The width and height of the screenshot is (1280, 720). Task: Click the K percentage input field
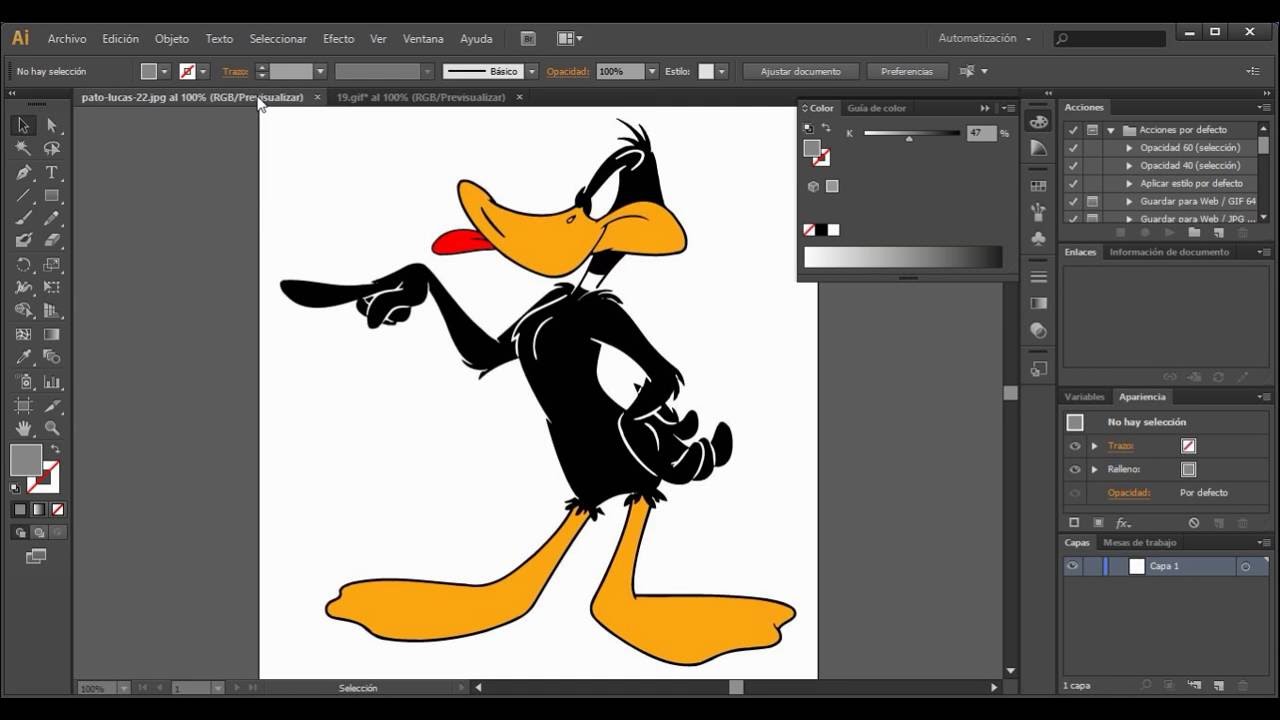(981, 133)
